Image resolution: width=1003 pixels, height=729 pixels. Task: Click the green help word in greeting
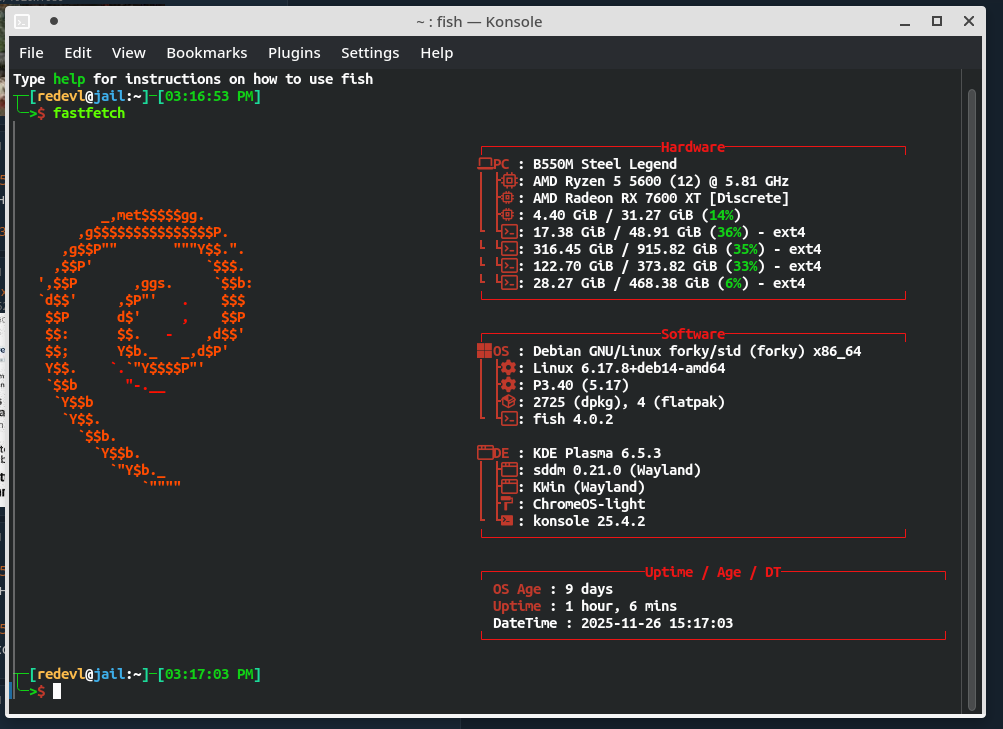[x=69, y=79]
